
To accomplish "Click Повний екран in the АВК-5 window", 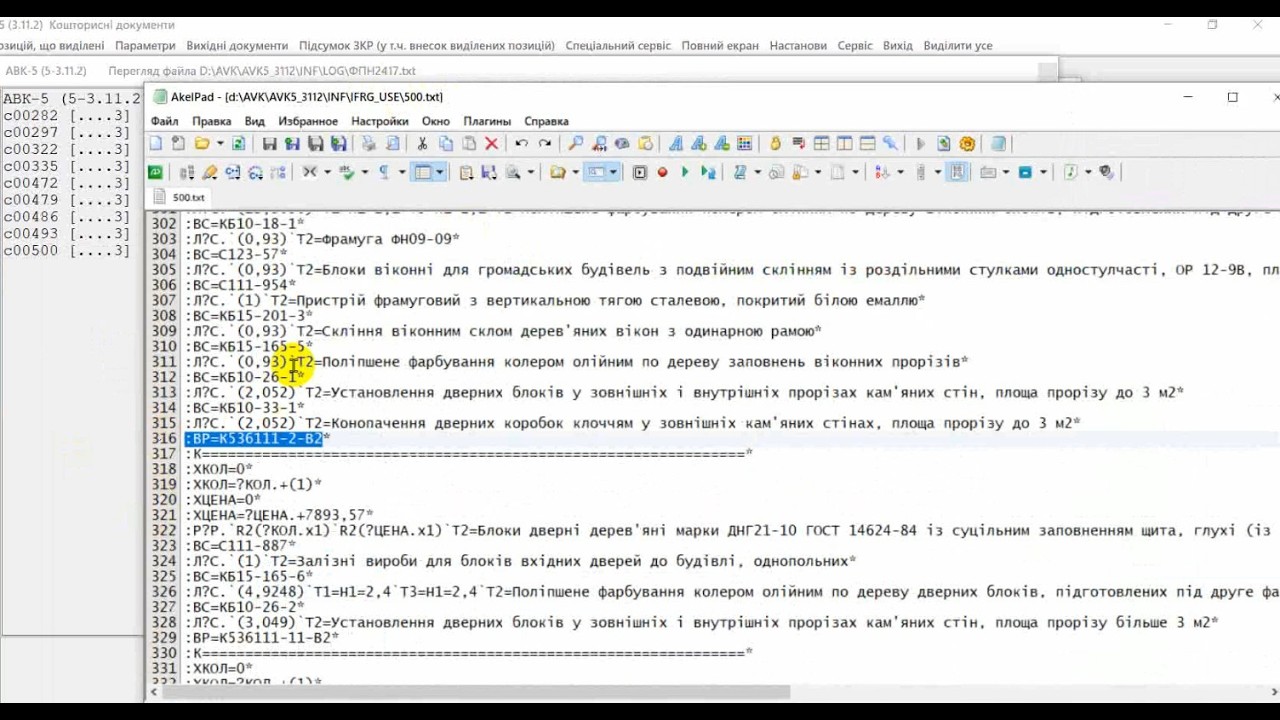I will 720,46.
